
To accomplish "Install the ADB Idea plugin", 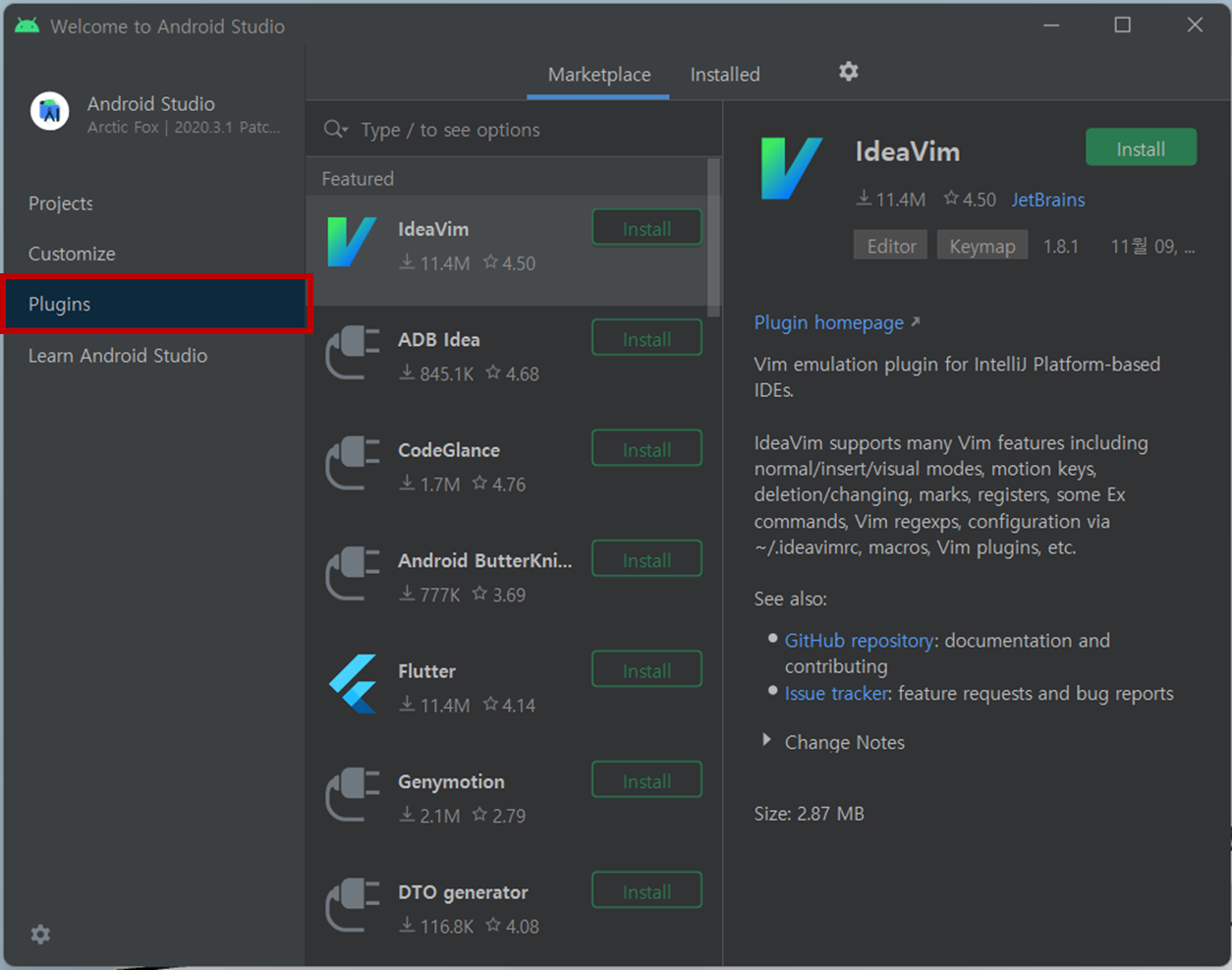I will click(x=646, y=339).
